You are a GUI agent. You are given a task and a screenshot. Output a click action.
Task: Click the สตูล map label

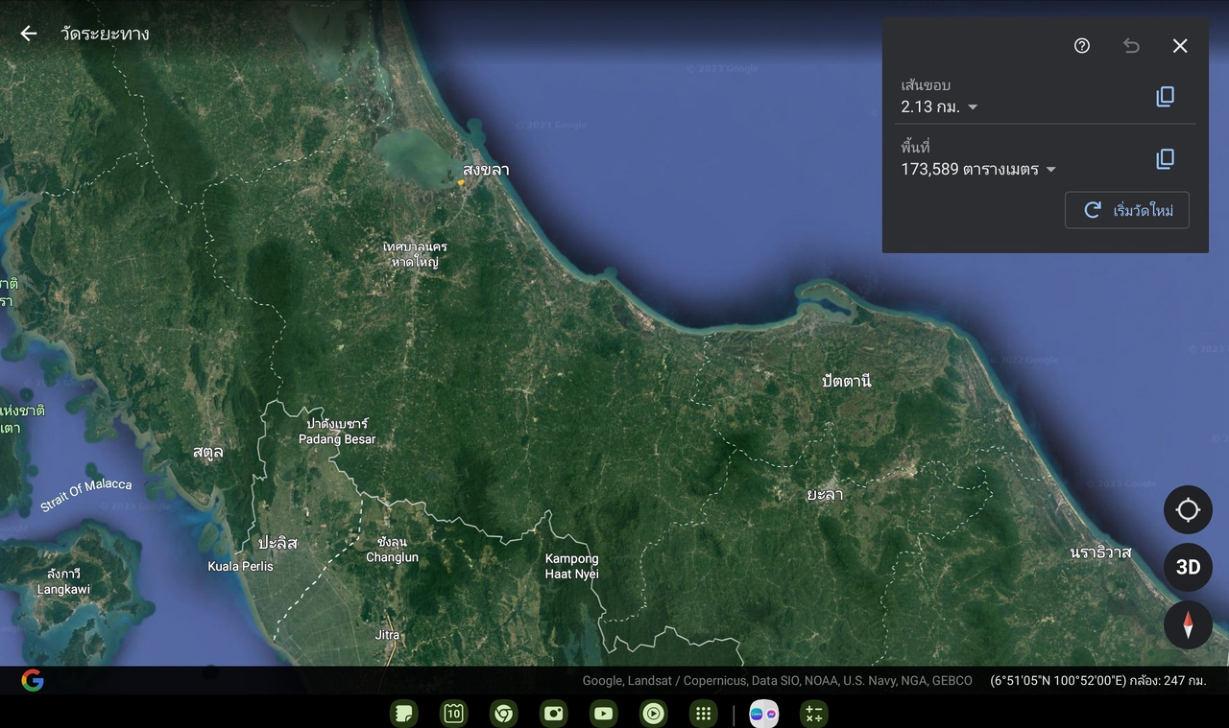tap(208, 452)
